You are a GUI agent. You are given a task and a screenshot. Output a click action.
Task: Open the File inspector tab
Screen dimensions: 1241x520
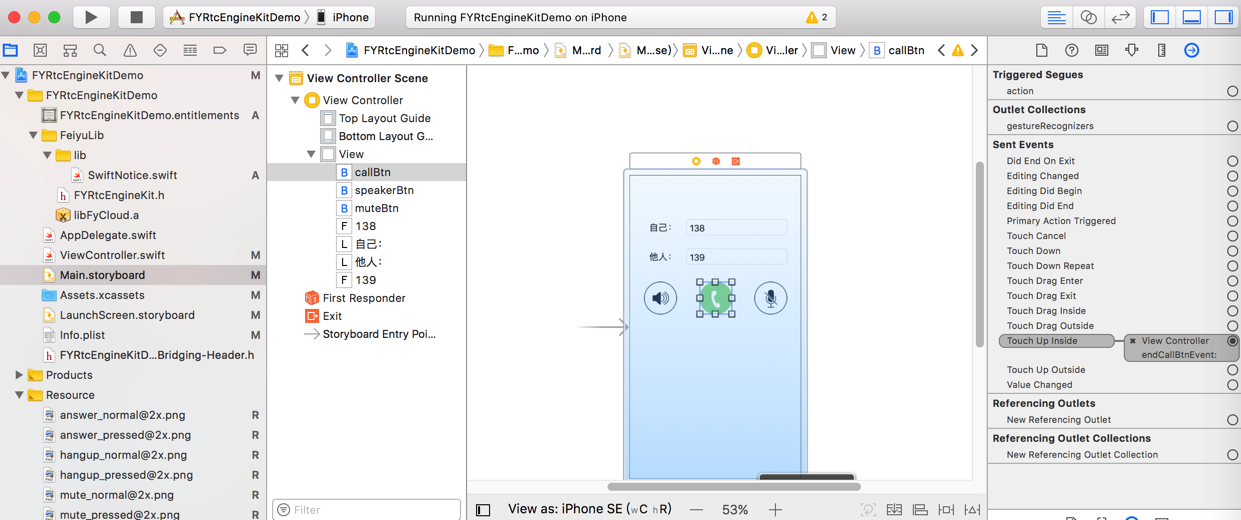[1041, 50]
